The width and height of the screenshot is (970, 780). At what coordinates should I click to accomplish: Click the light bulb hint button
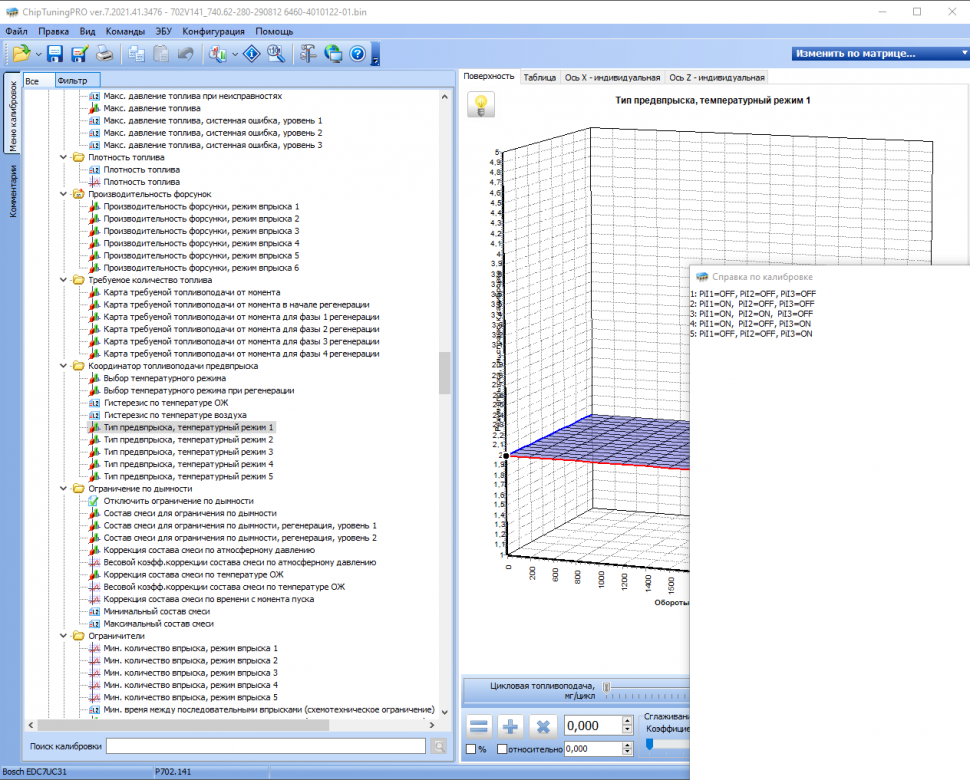pos(483,105)
